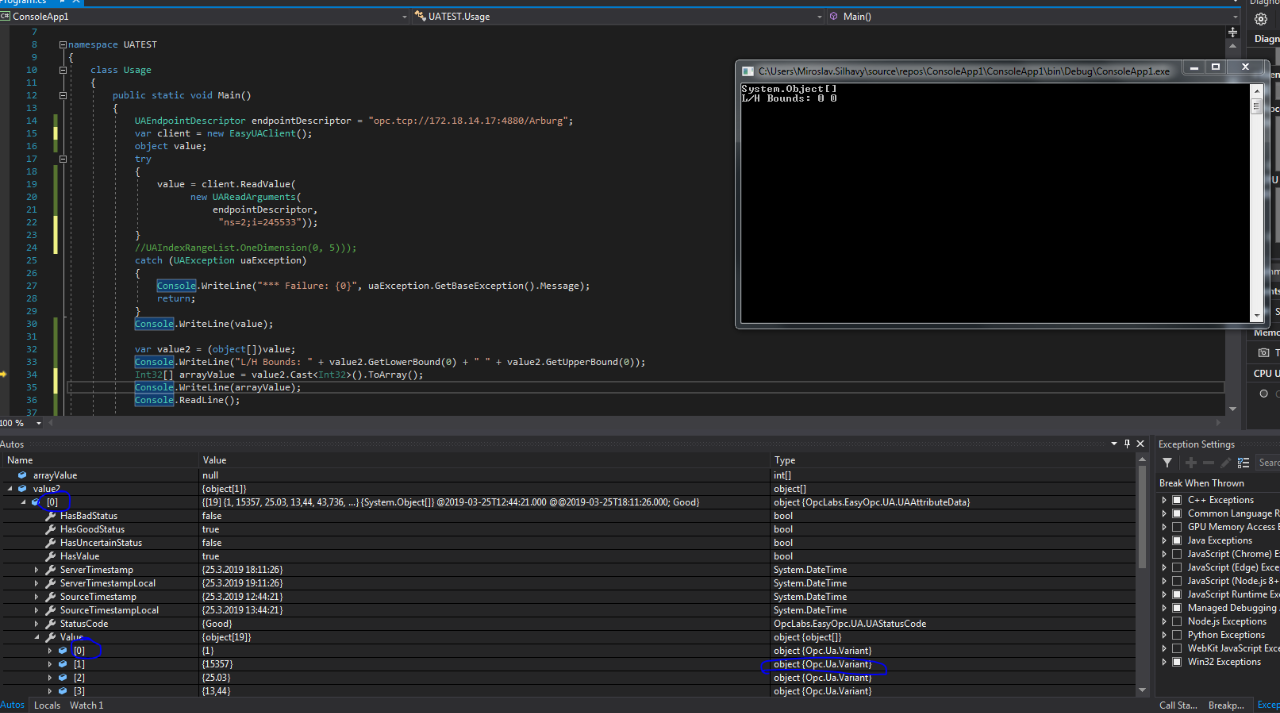
Task: Click the current statement arrow at line 34
Action: click(4, 374)
